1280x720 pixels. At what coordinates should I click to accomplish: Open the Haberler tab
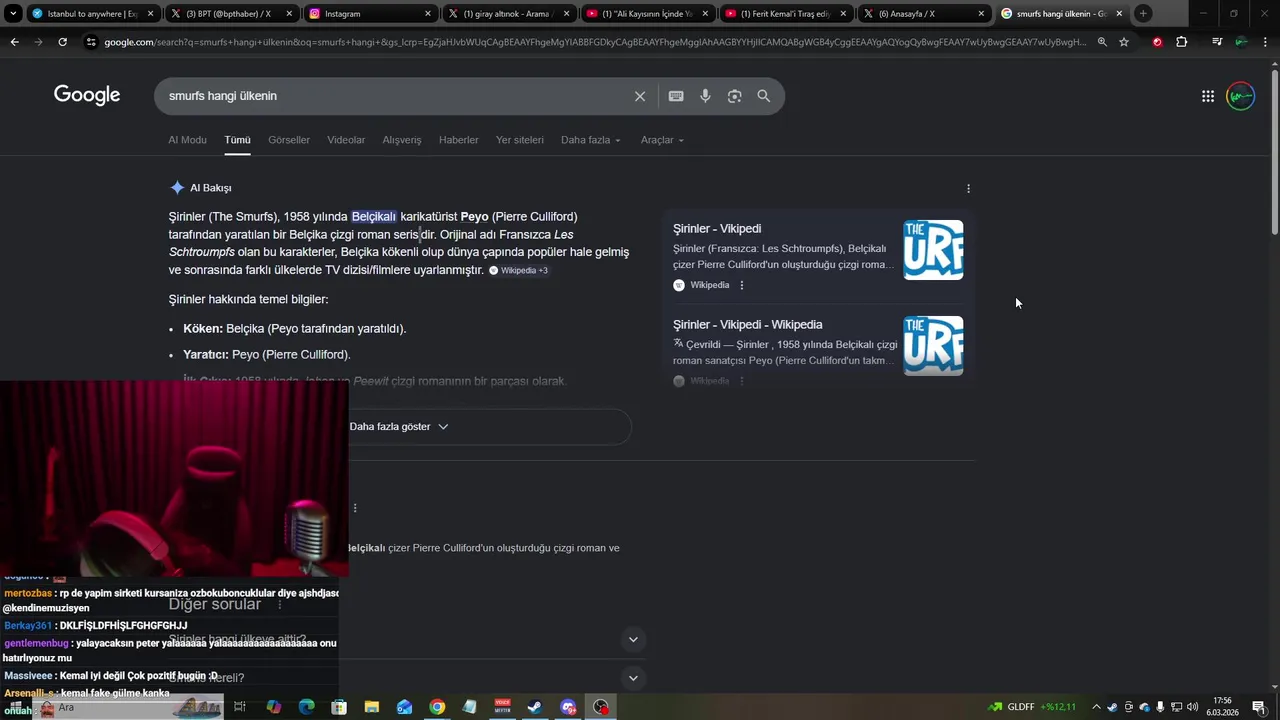[459, 140]
